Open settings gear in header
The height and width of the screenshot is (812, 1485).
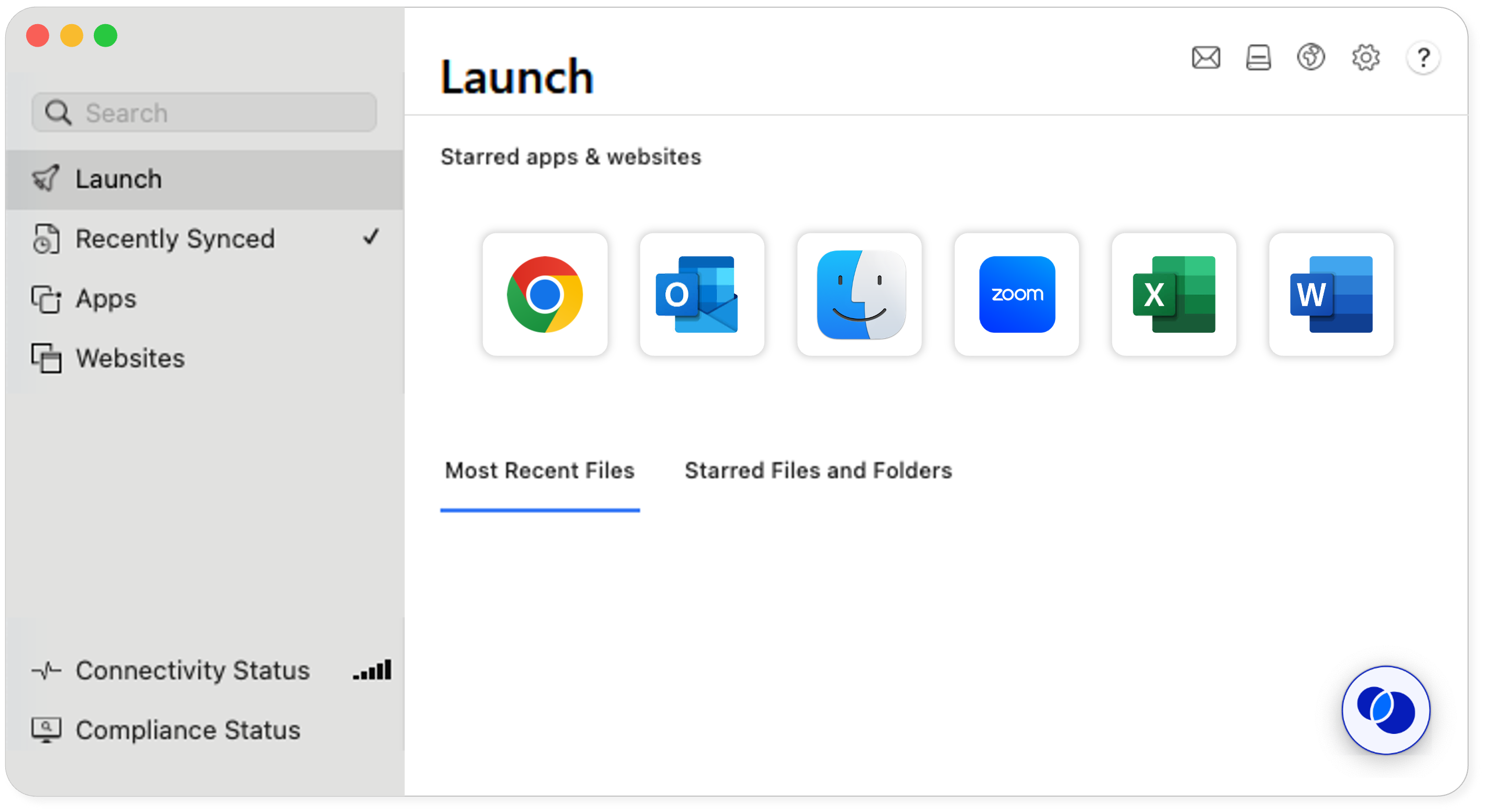coord(1365,58)
